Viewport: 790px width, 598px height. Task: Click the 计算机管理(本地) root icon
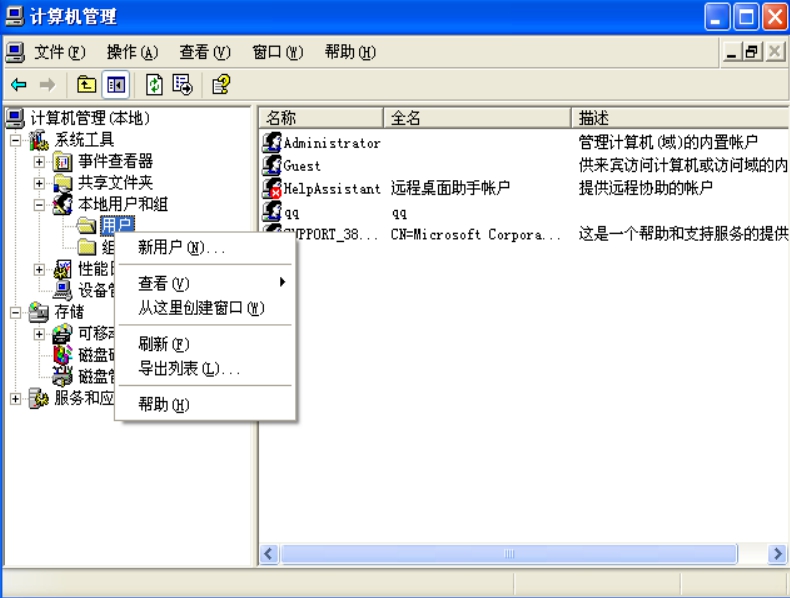(15, 118)
